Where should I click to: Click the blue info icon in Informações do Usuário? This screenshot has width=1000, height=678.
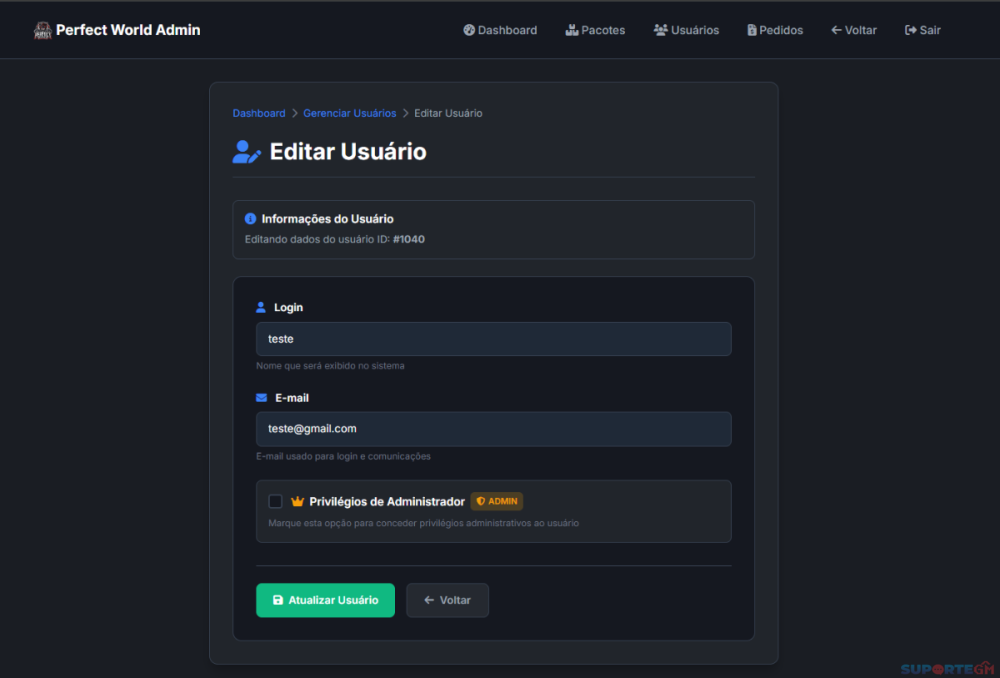pos(251,219)
